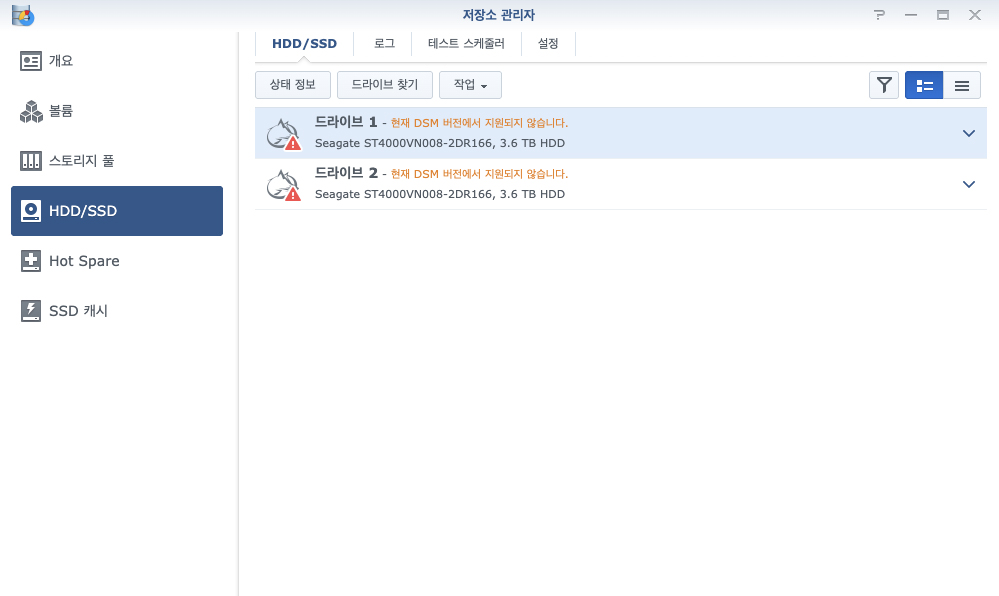This screenshot has height=596, width=999.
Task: Open the 작업 action dropdown
Action: (470, 85)
